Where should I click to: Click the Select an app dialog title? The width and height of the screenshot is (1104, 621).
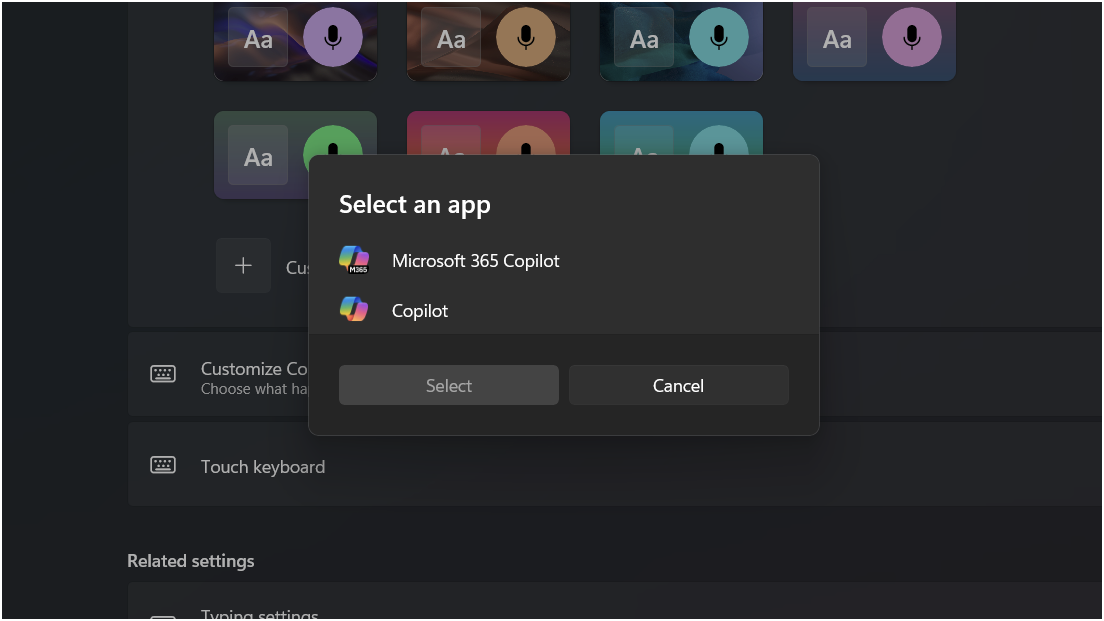click(x=415, y=205)
